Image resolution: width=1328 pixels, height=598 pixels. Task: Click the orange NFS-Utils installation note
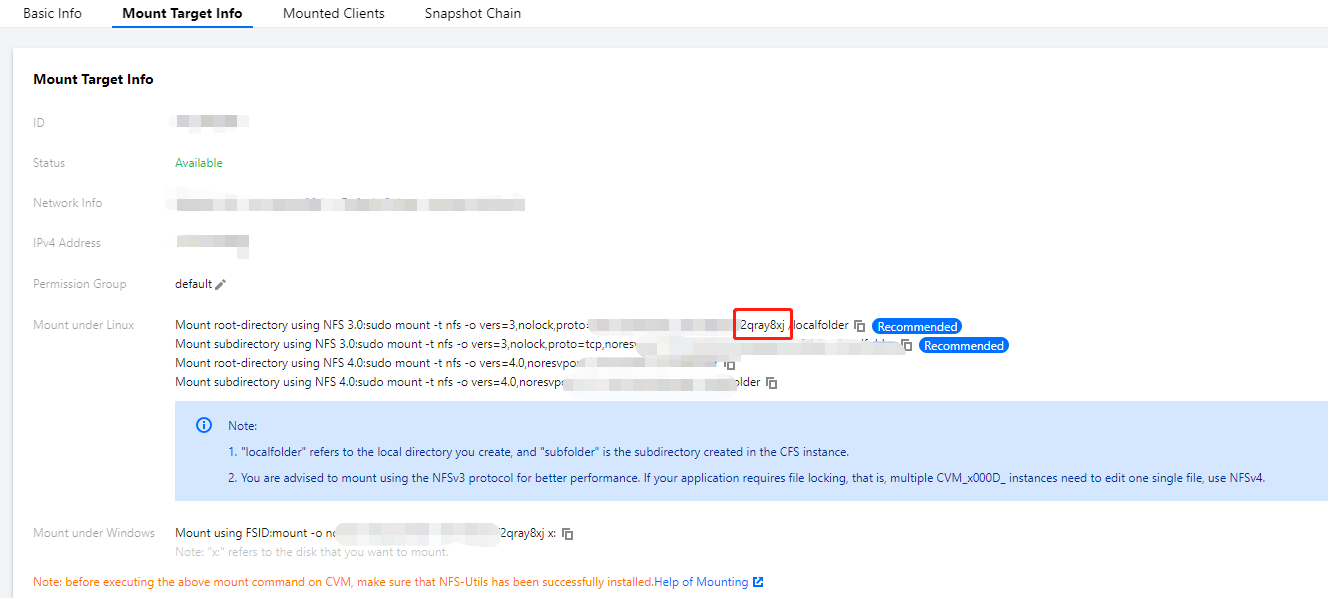tap(343, 582)
